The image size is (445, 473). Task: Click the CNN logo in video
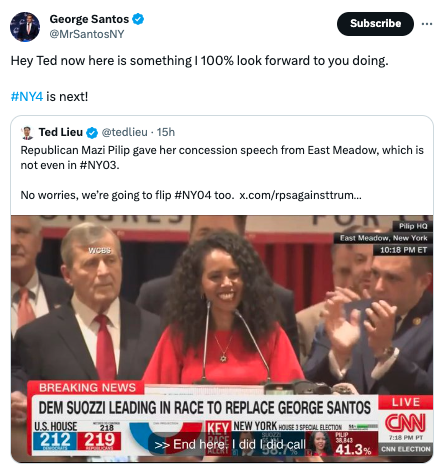[x=405, y=423]
